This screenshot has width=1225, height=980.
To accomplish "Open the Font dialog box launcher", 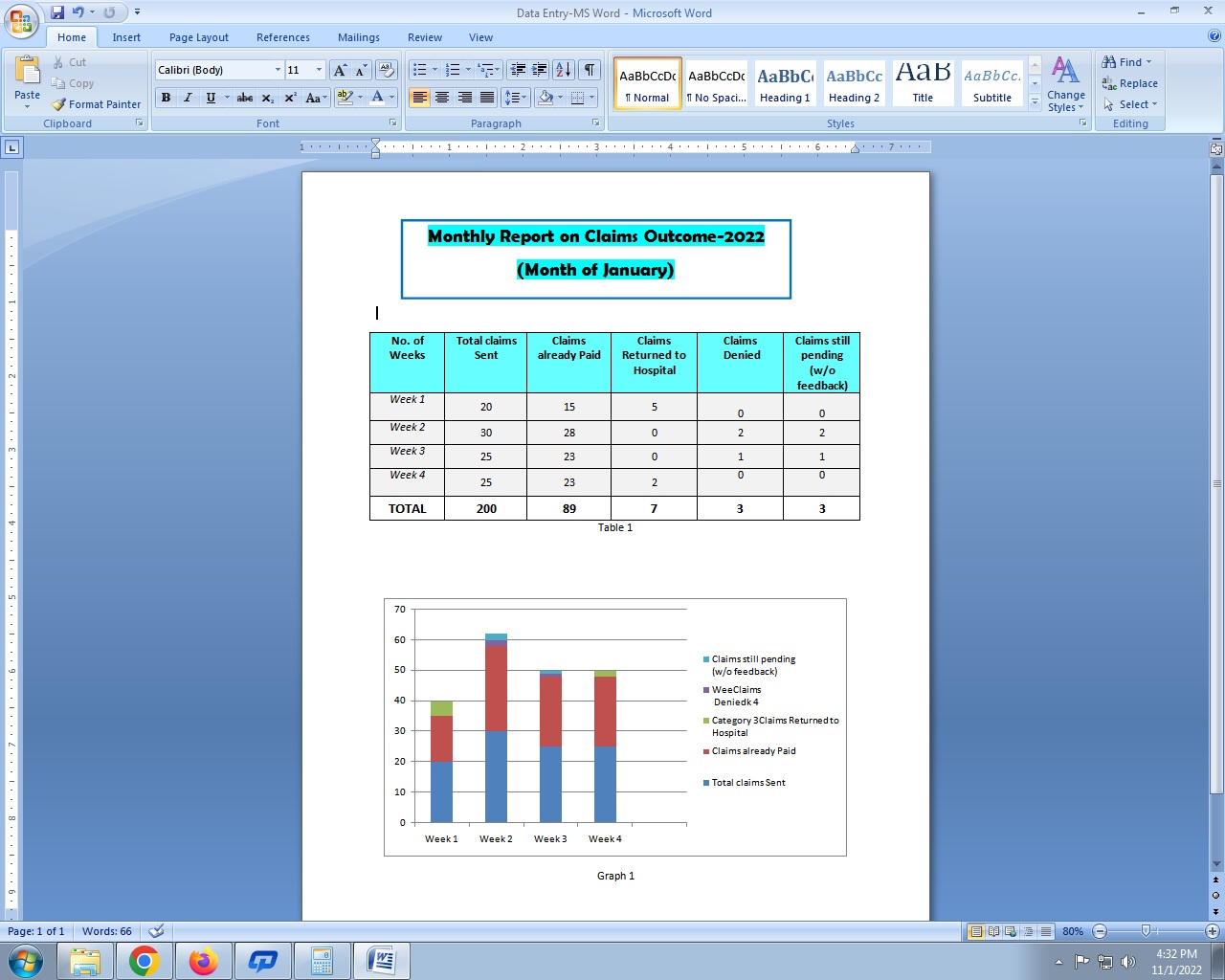I will pos(392,123).
